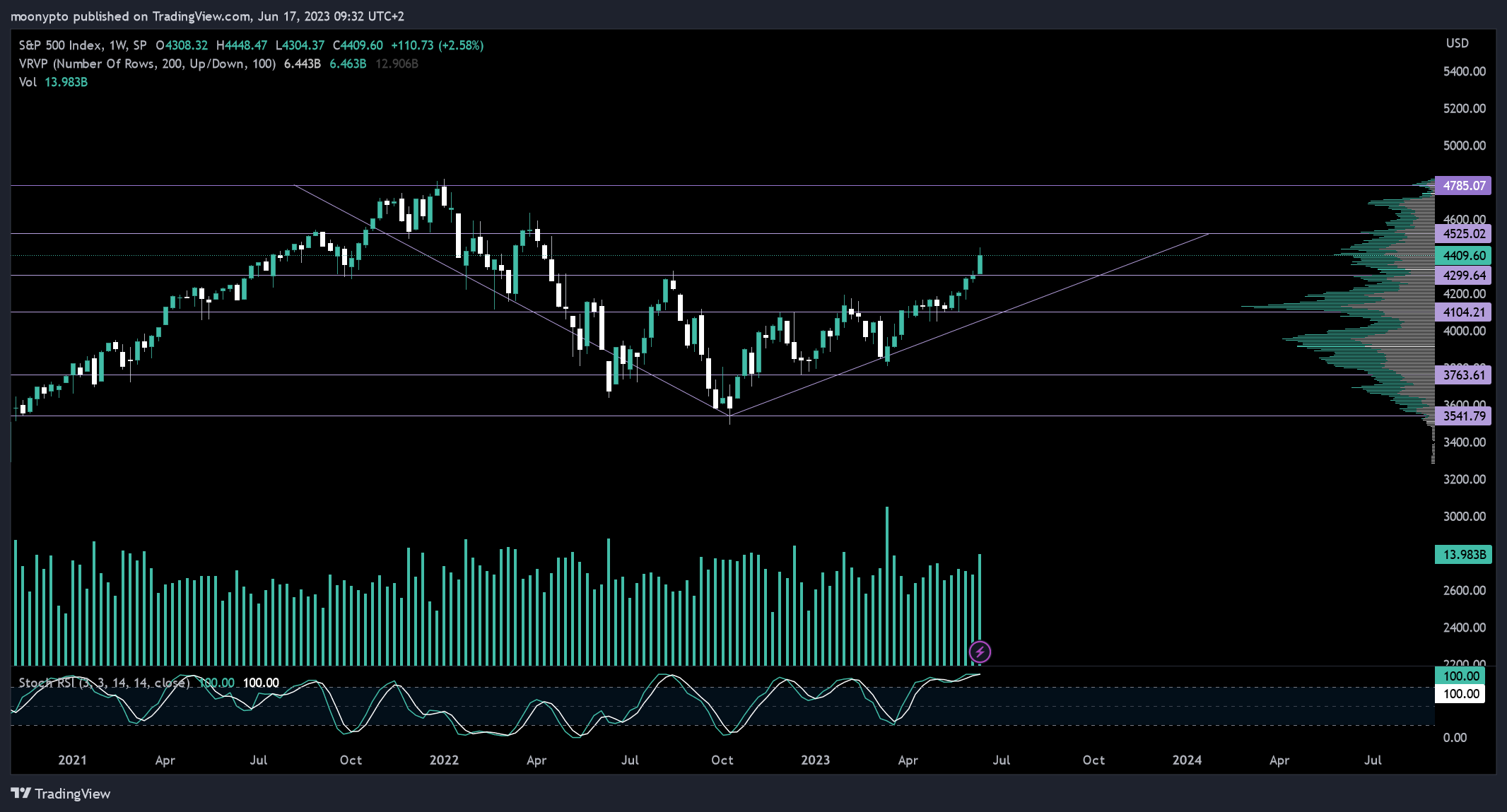The height and width of the screenshot is (812, 1507).
Task: Select the 3763.61 price level label
Action: pyautogui.click(x=1463, y=375)
